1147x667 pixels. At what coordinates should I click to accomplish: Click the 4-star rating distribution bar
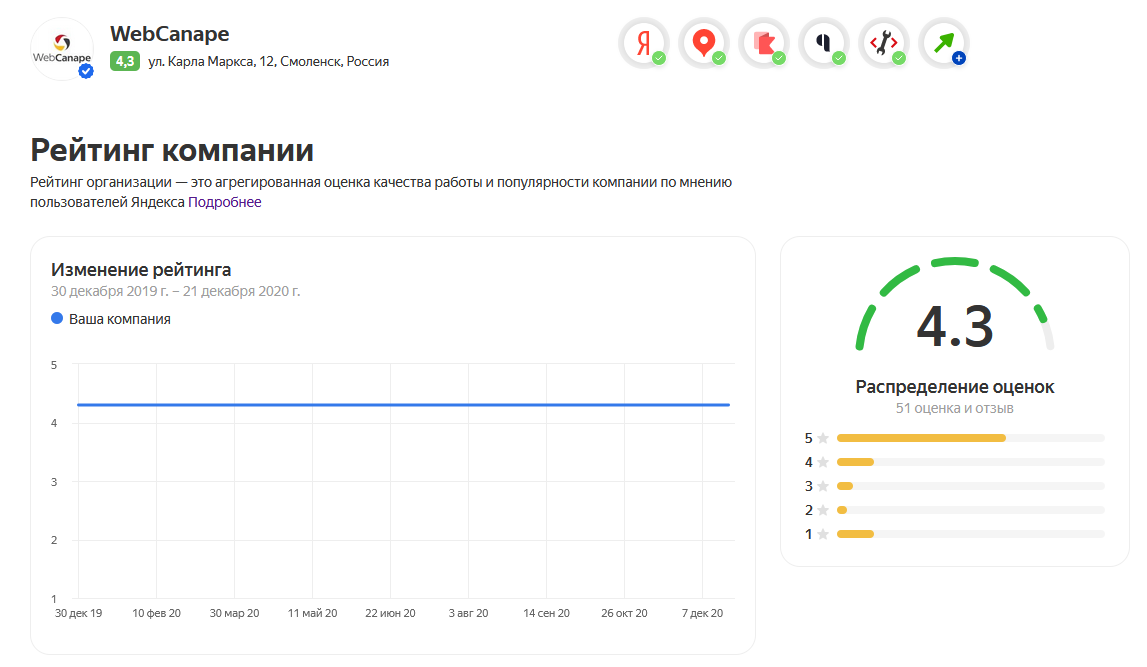click(x=970, y=462)
